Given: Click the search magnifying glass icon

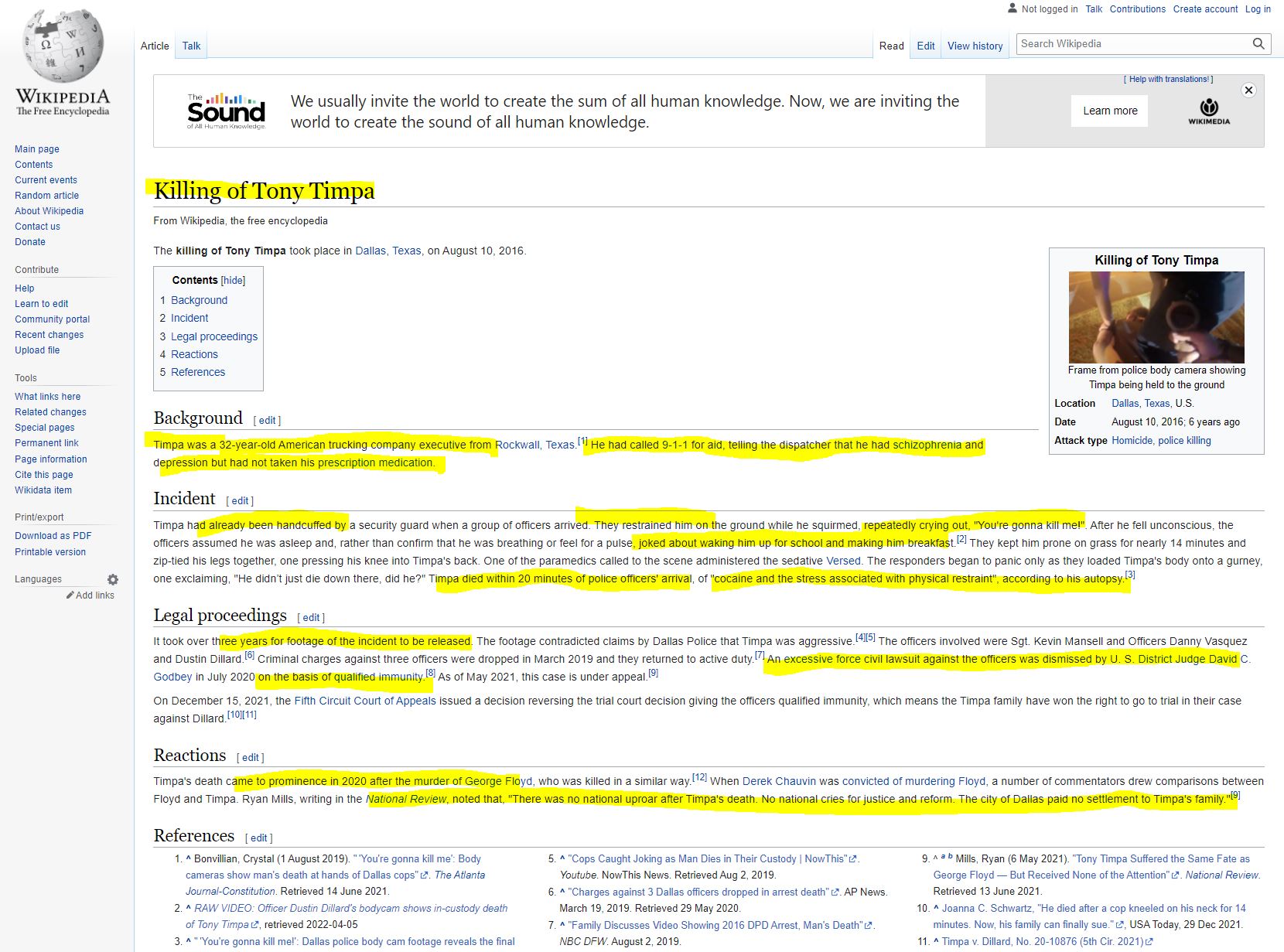Looking at the screenshot, I should tap(1258, 44).
